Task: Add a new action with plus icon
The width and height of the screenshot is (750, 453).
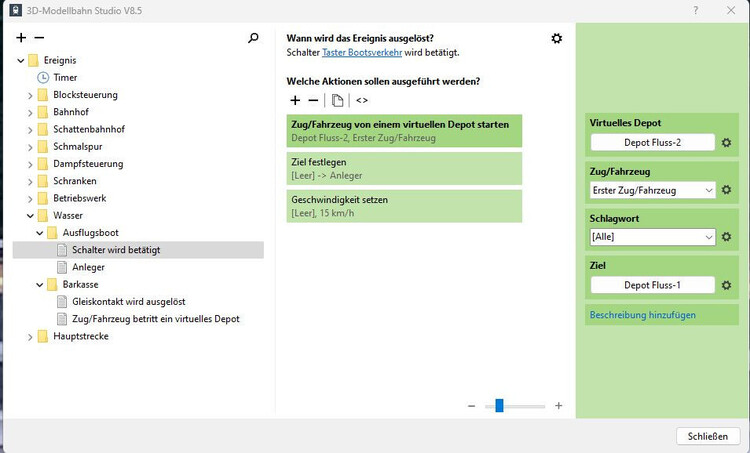Action: click(x=295, y=100)
